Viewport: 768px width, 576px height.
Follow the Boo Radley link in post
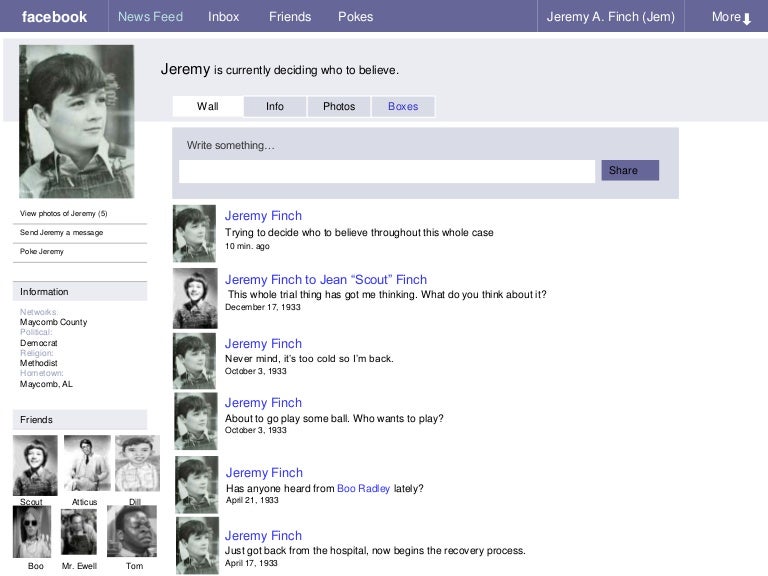click(x=363, y=489)
